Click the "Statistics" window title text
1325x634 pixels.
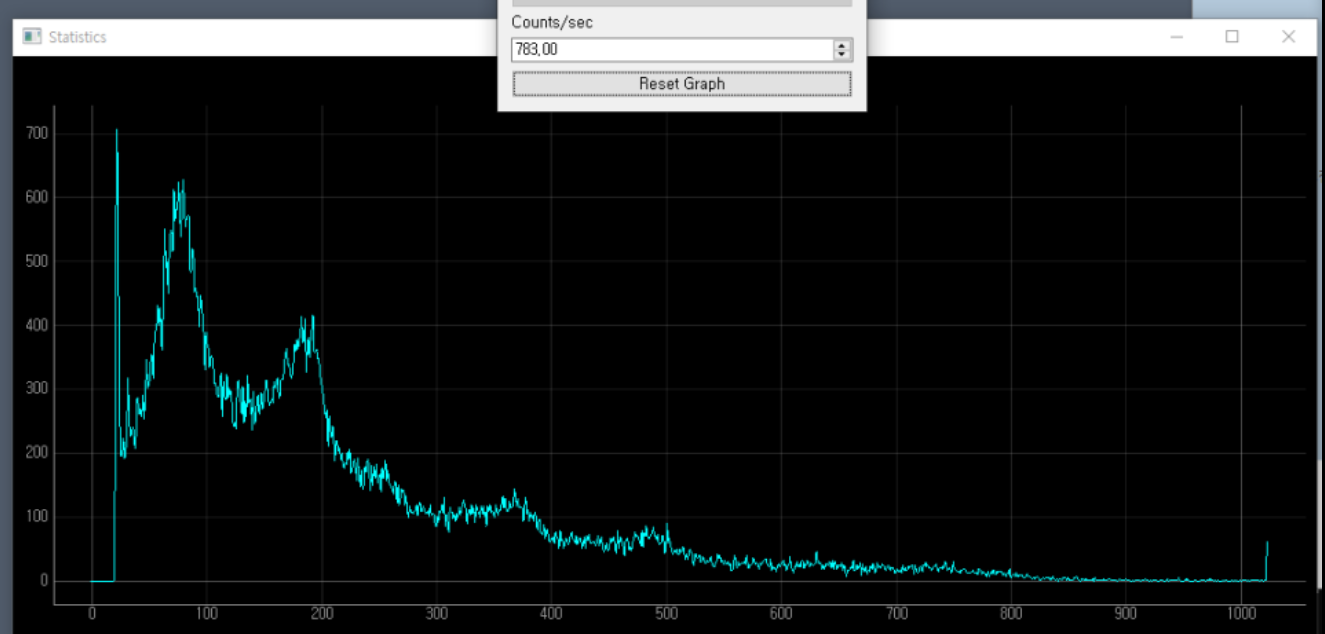(x=77, y=37)
